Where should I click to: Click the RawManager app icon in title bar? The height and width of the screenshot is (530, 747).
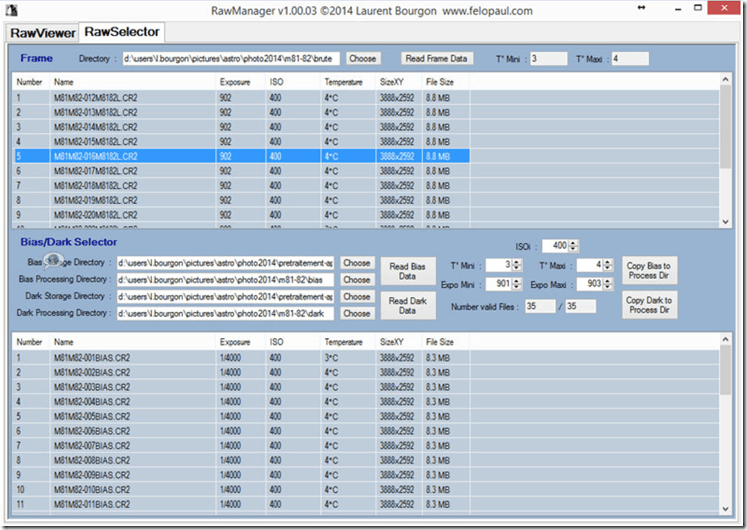(11, 10)
